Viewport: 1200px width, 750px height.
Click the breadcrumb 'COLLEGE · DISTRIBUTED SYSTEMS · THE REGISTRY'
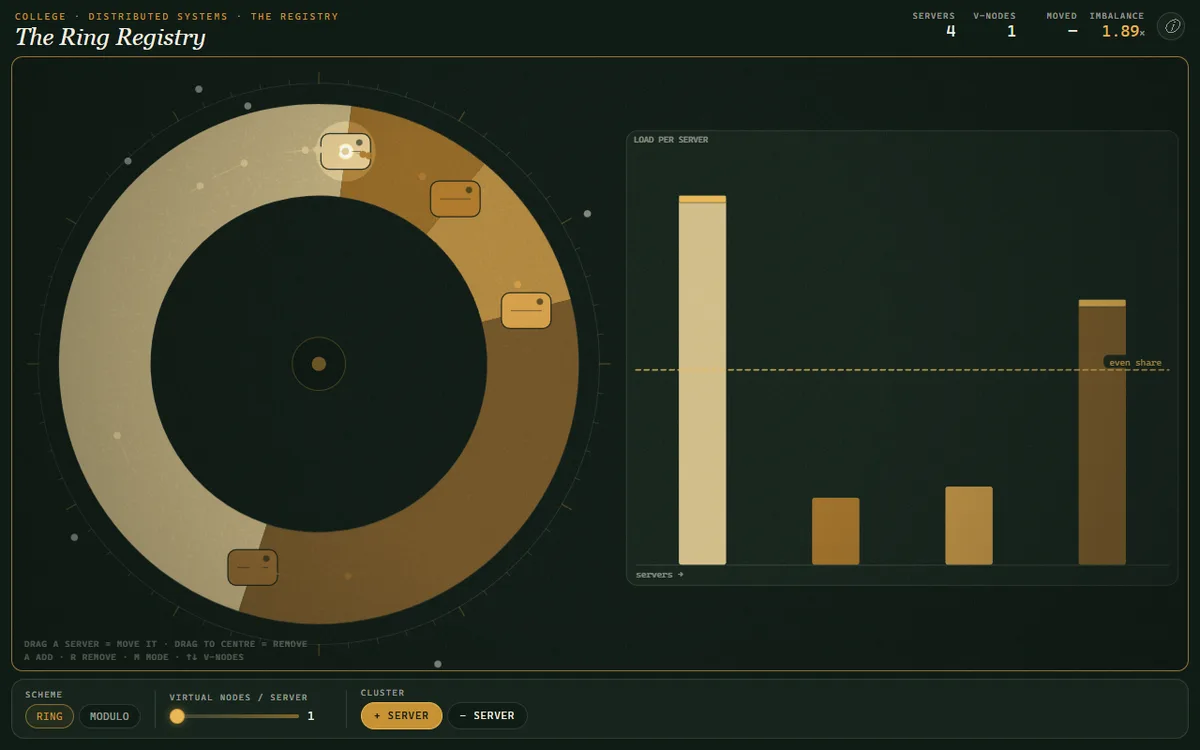(177, 17)
